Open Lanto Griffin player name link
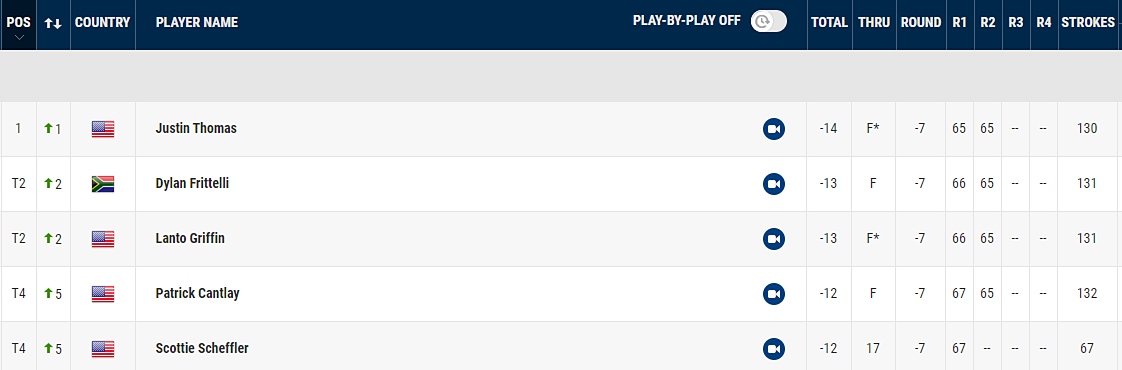This screenshot has width=1122, height=370. [x=190, y=238]
